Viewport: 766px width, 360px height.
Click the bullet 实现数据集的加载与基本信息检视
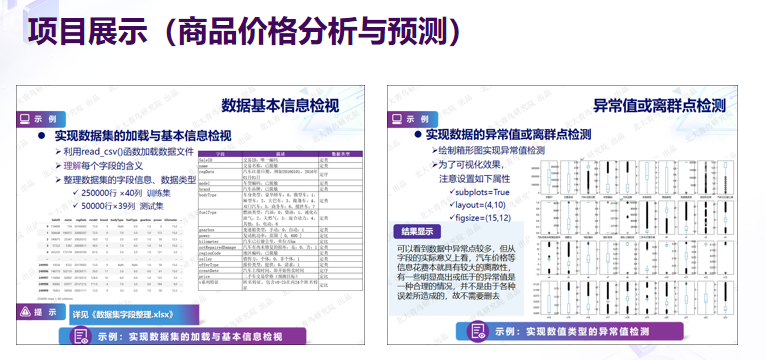pyautogui.click(x=143, y=135)
